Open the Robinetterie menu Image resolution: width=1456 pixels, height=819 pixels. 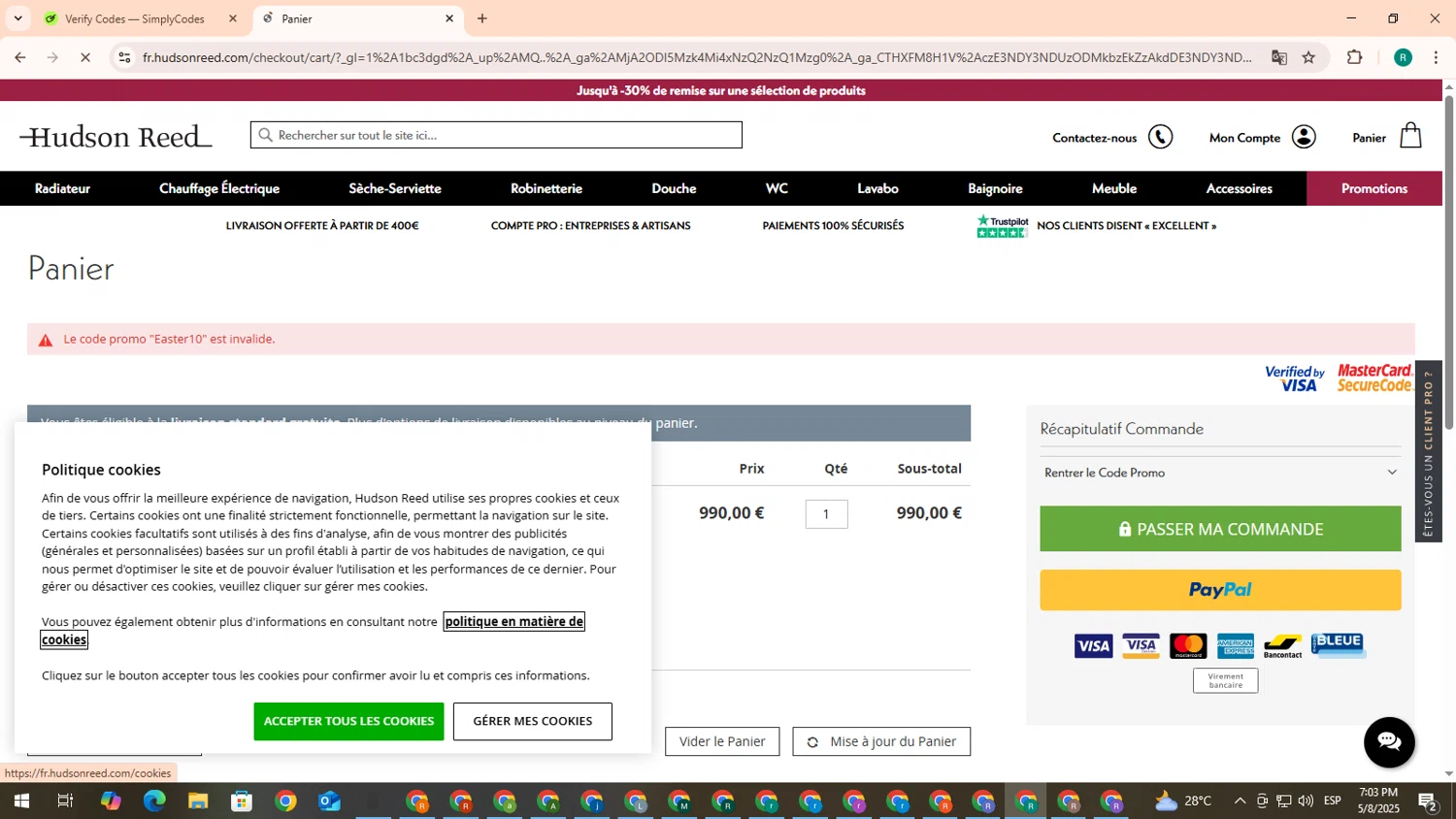click(546, 188)
